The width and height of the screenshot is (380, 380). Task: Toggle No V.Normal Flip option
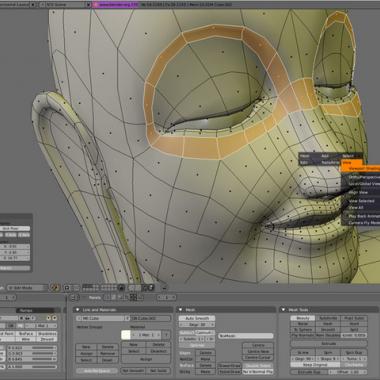click(258, 372)
